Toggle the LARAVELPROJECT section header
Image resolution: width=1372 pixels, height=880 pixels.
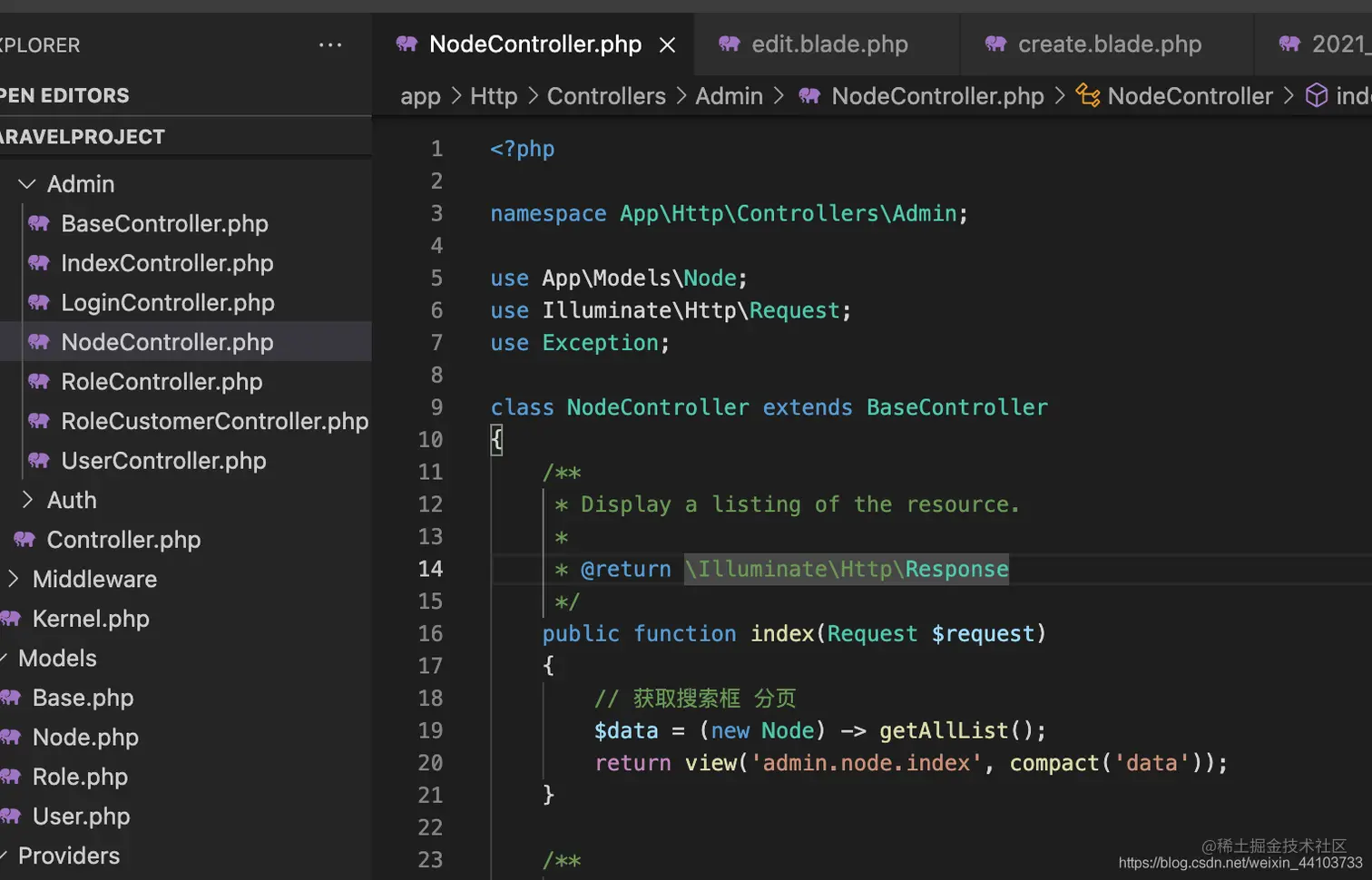[185, 137]
